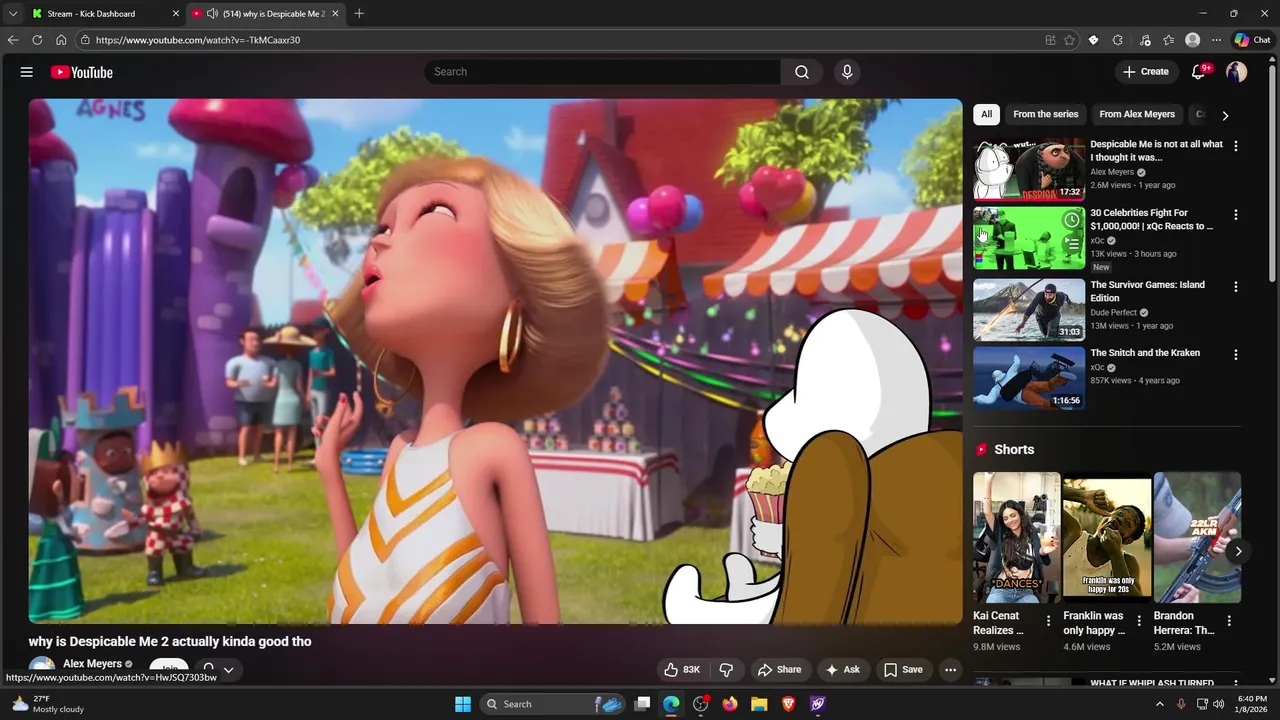This screenshot has width=1280, height=720.
Task: Open the browser extensions puzzle menu
Action: click(x=1118, y=40)
